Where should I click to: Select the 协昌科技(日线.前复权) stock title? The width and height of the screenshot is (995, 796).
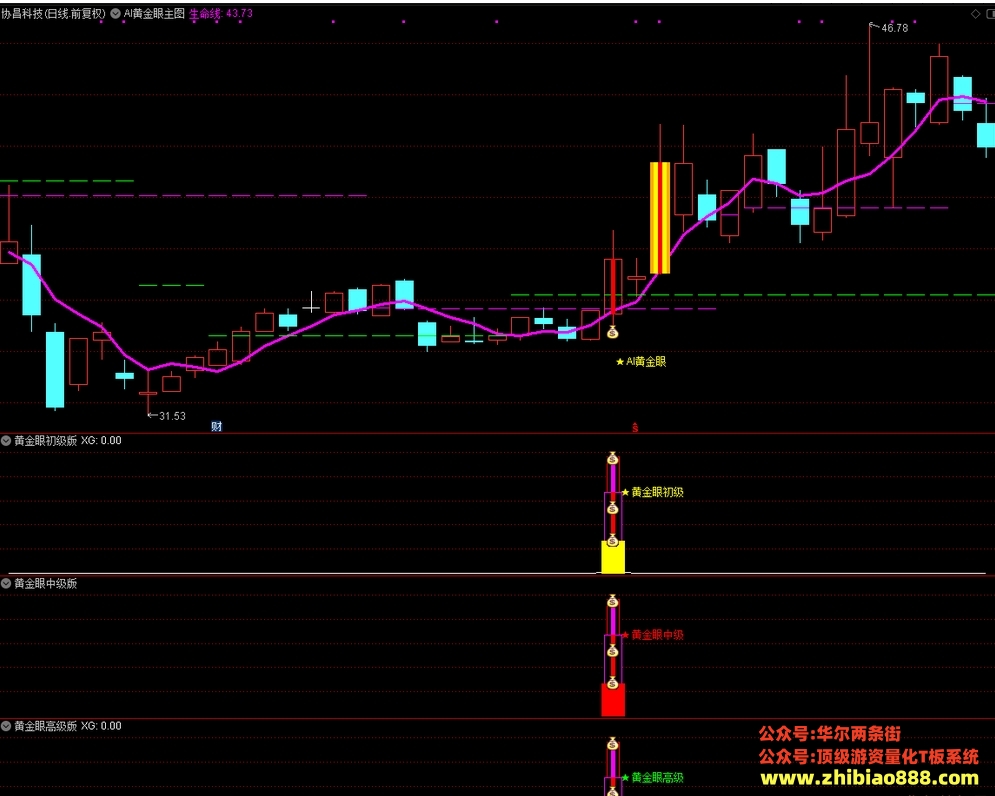tap(53, 13)
